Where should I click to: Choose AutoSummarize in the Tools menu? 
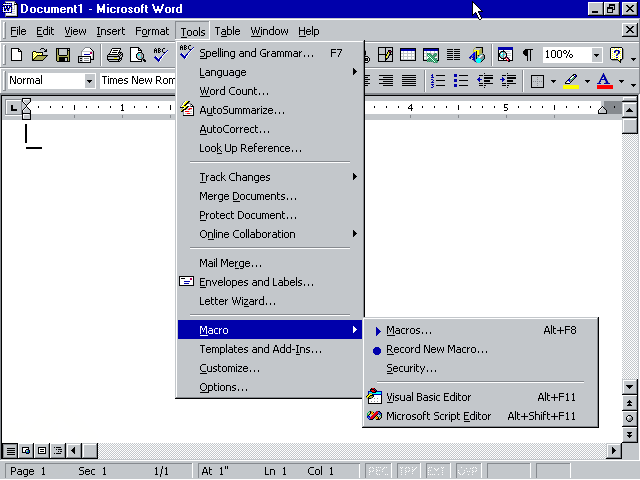pos(270,110)
